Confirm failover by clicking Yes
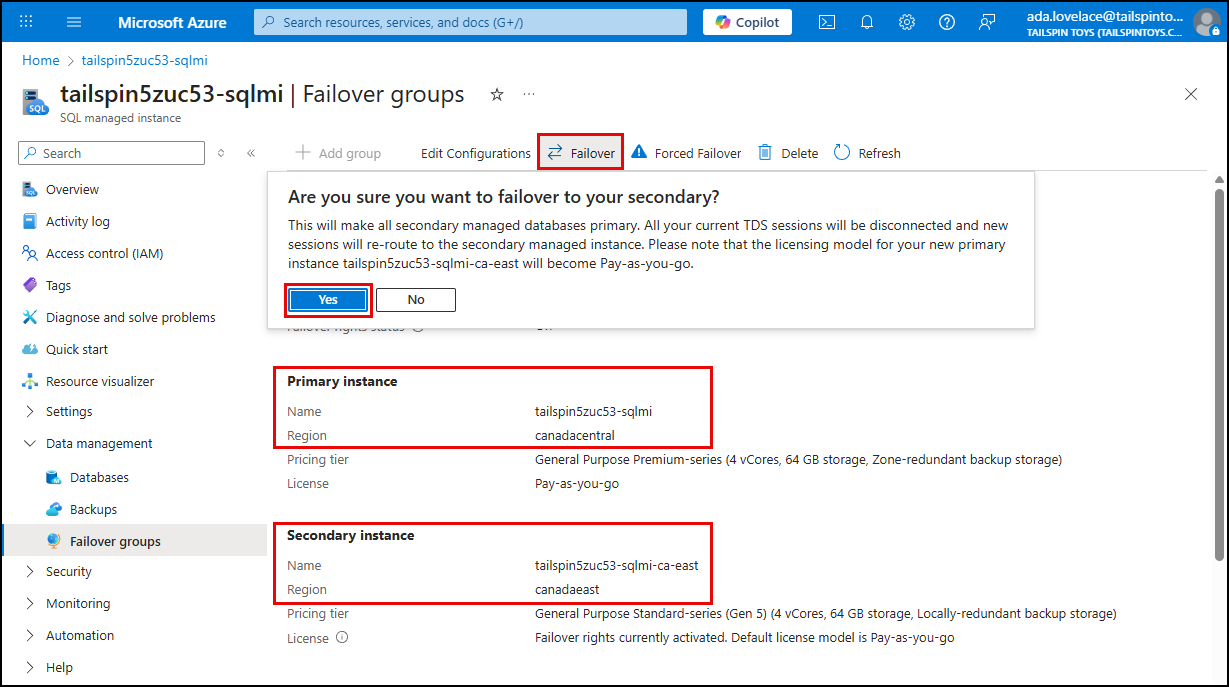This screenshot has height=687, width=1229. [327, 299]
